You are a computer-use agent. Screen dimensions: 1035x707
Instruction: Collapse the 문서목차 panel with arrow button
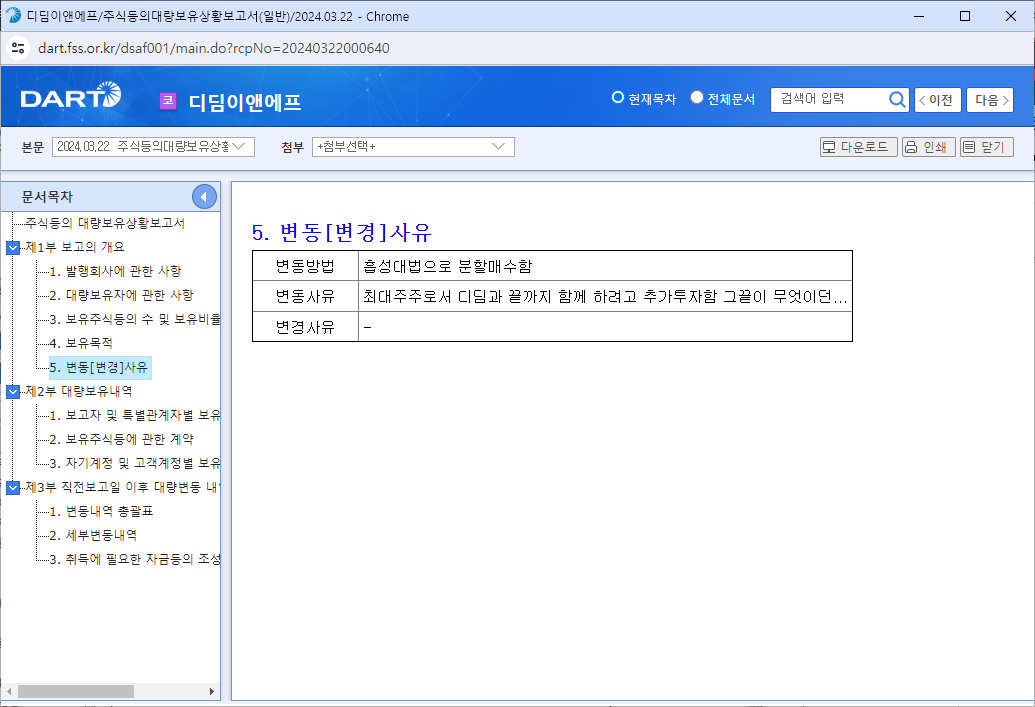[204, 197]
